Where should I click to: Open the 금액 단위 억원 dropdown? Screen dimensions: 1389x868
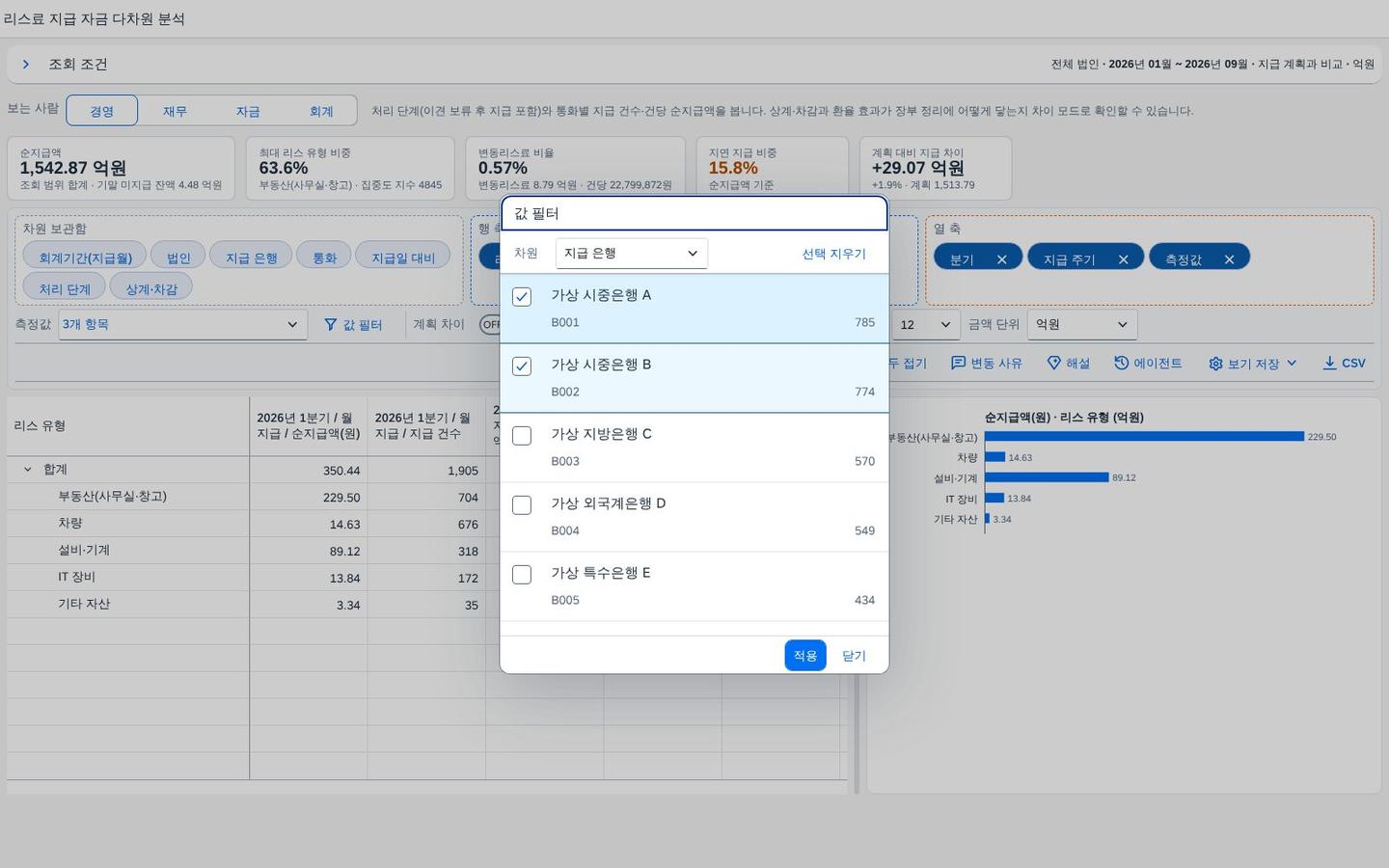(x=1082, y=325)
